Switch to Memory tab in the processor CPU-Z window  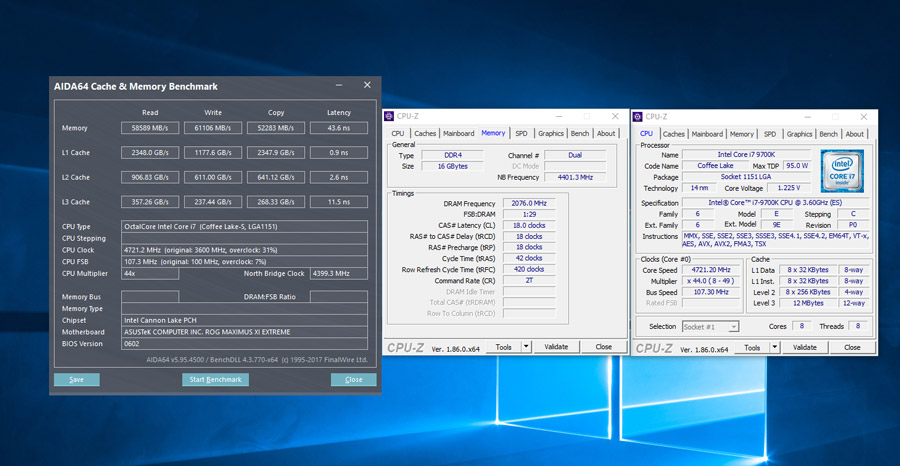pyautogui.click(x=742, y=134)
